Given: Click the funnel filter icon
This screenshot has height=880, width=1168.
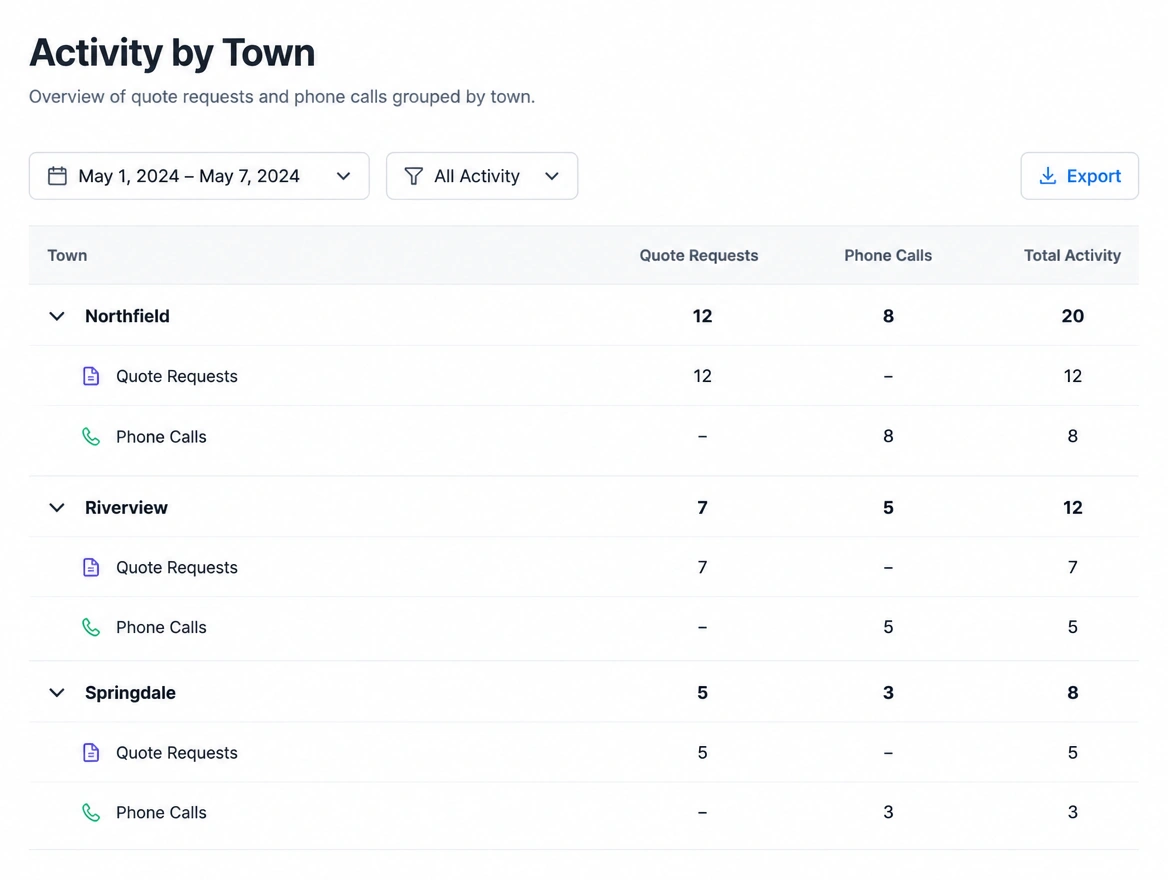Looking at the screenshot, I should pyautogui.click(x=413, y=176).
